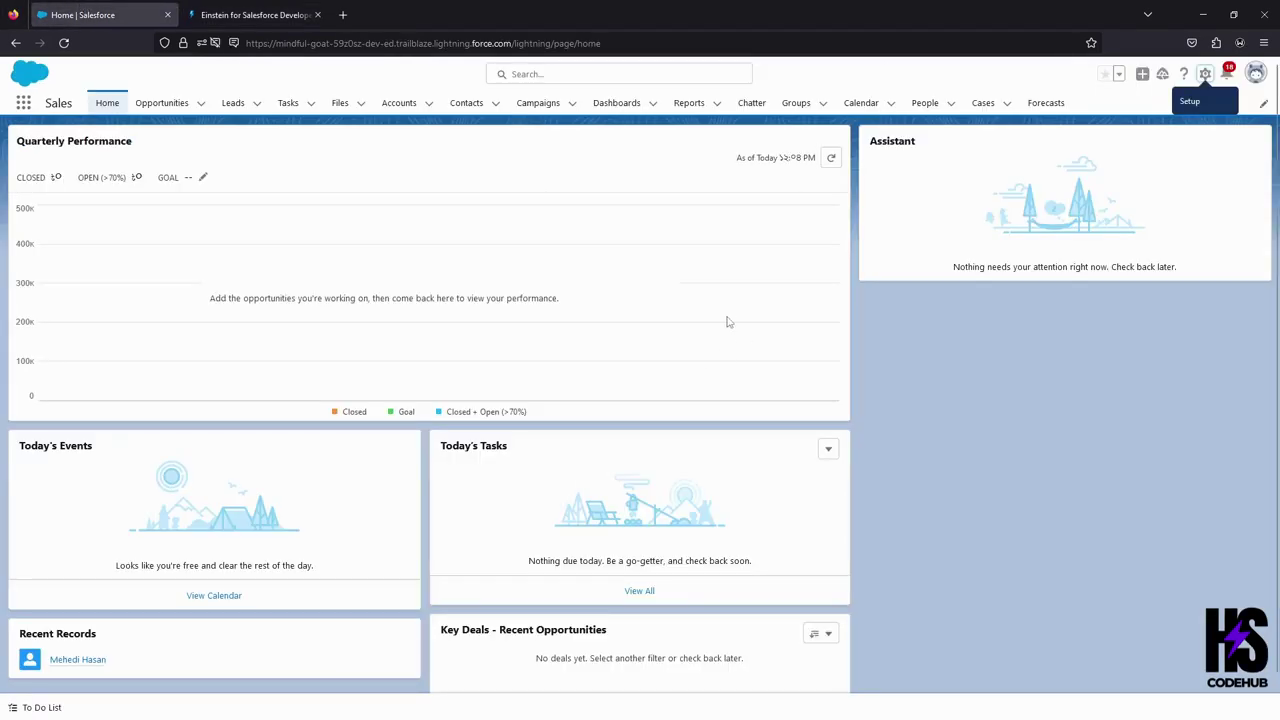Expand the Reports nav dropdown arrow
This screenshot has width=1280, height=720.
[717, 103]
